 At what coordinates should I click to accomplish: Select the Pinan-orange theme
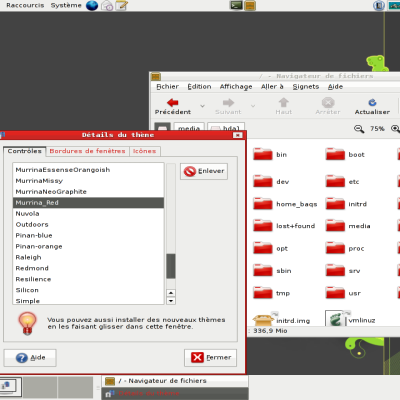coord(88,246)
